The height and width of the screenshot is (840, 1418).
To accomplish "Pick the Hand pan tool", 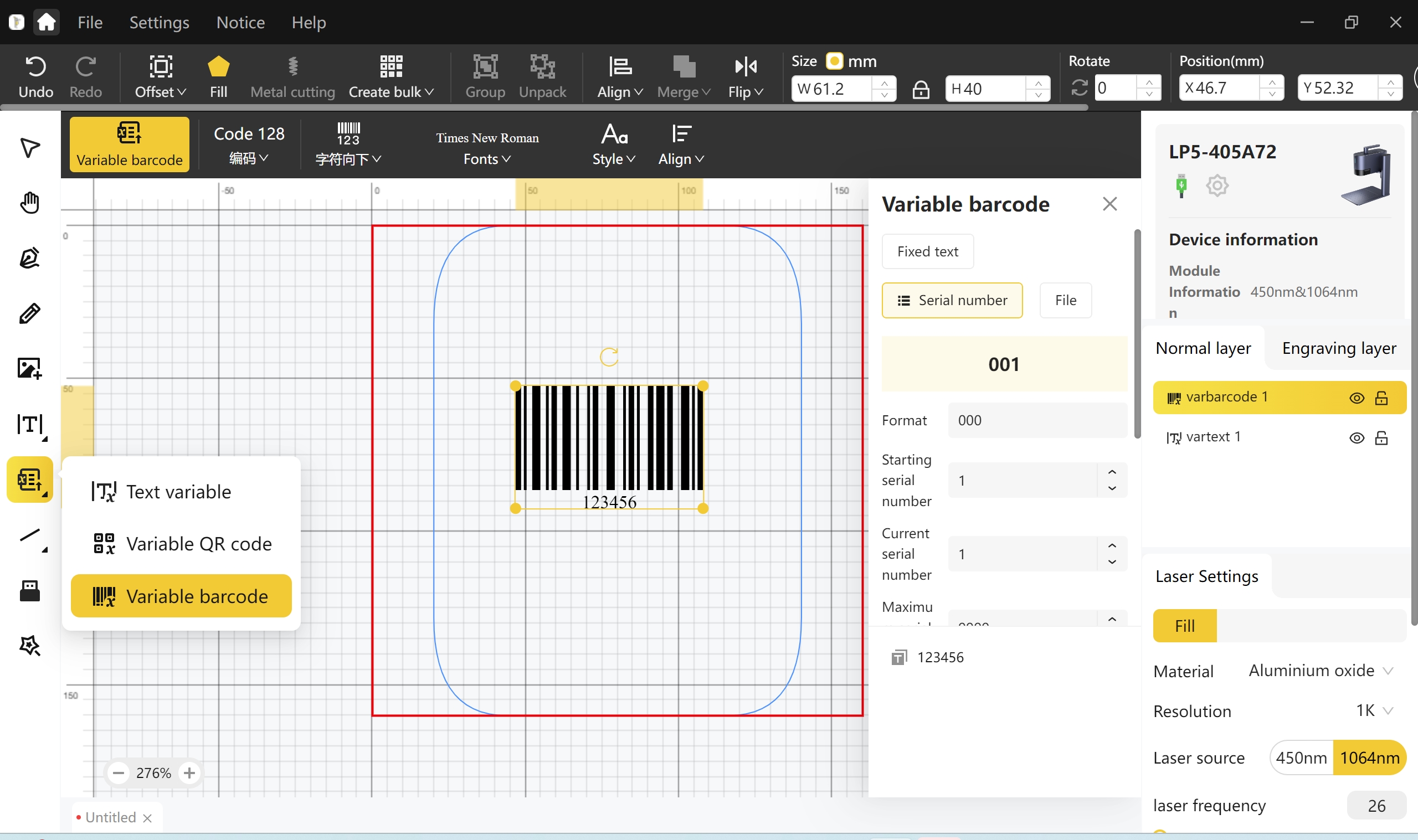I will [29, 202].
